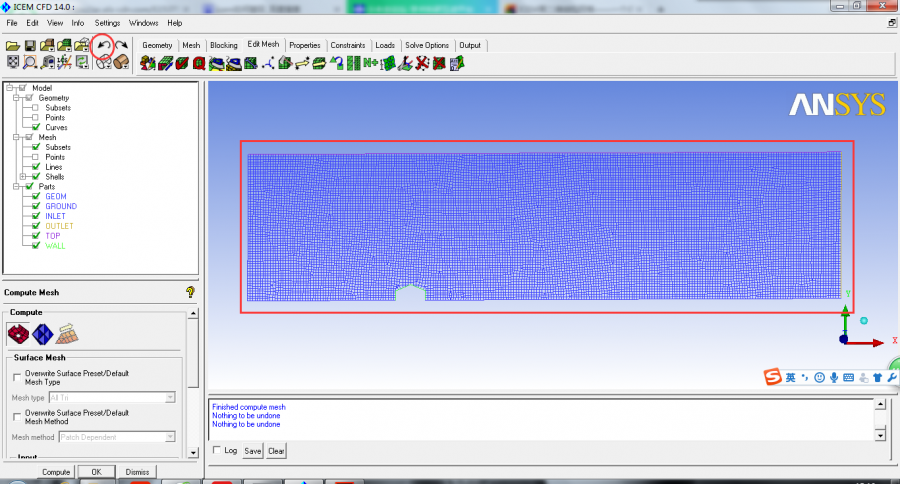Viewport: 900px width, 484px height.
Task: Open the Settings menu
Action: [107, 23]
